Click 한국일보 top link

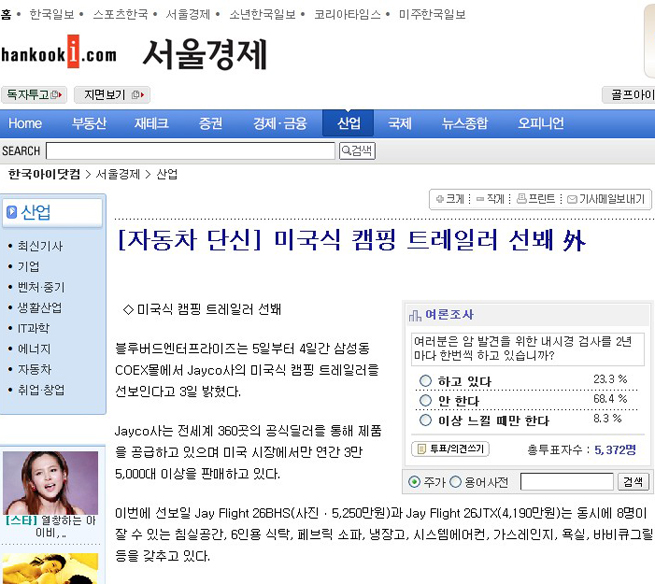[52, 15]
